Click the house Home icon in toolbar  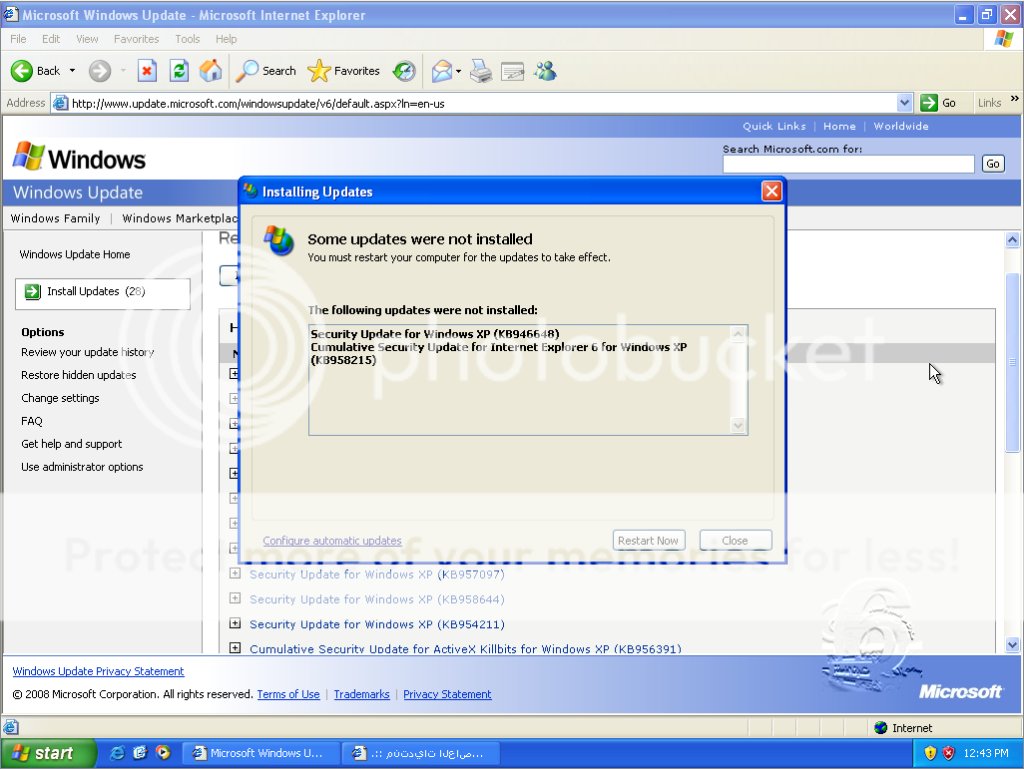point(210,71)
